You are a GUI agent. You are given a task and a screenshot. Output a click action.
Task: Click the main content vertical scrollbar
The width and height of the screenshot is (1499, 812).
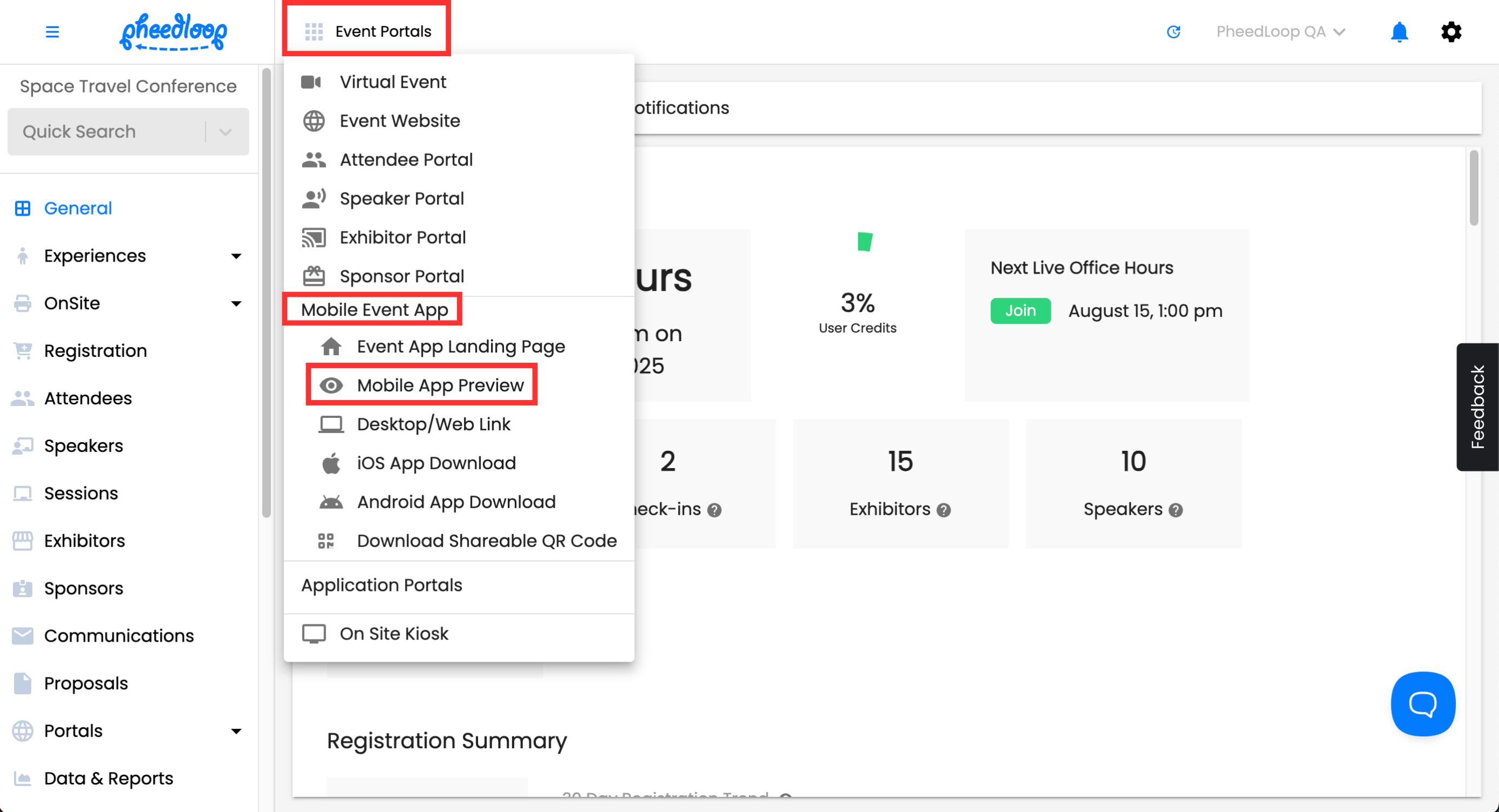coord(1474,188)
